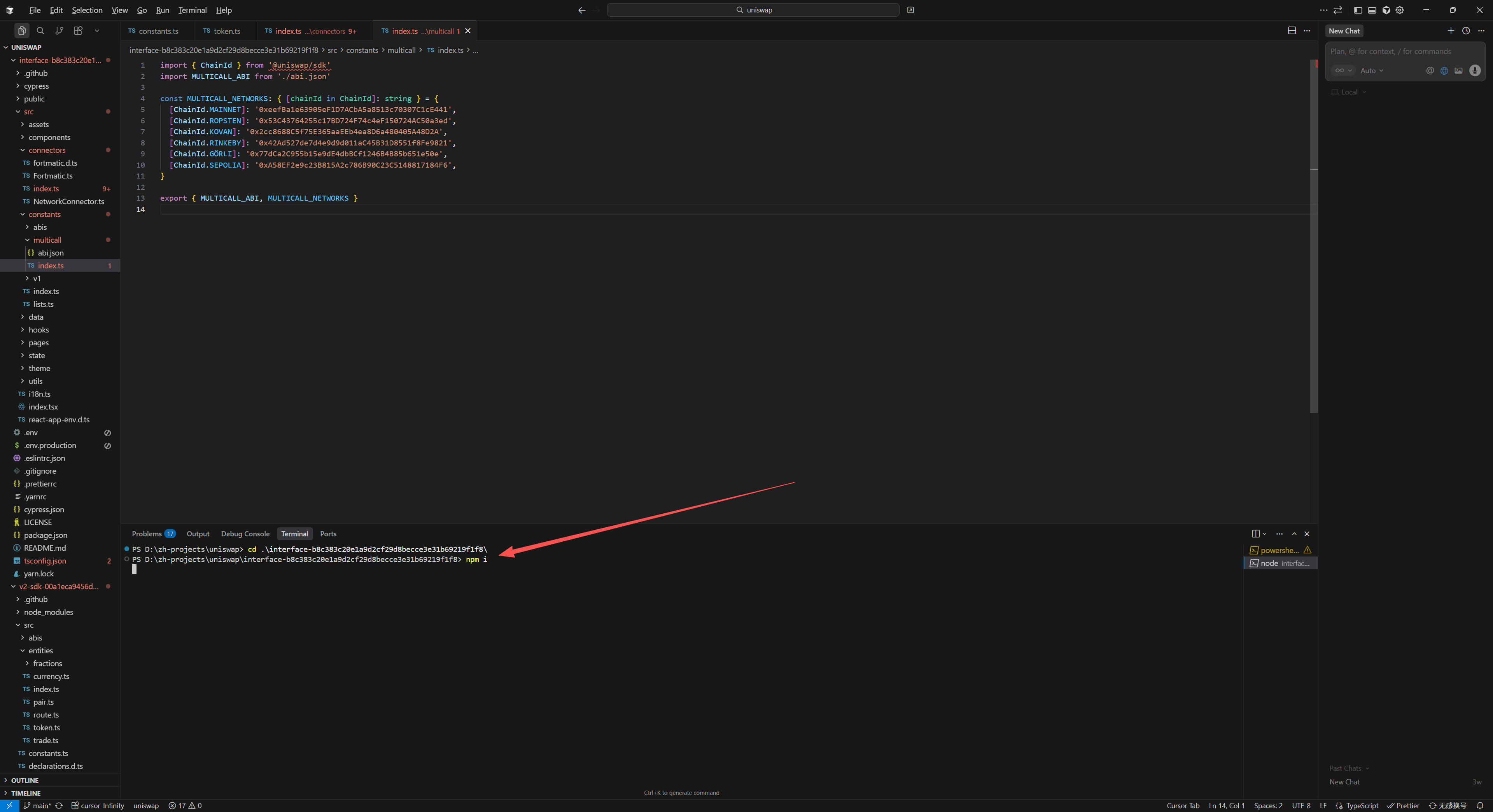This screenshot has height=812, width=1493.
Task: Switch to the Problems panel tab
Action: pos(147,534)
